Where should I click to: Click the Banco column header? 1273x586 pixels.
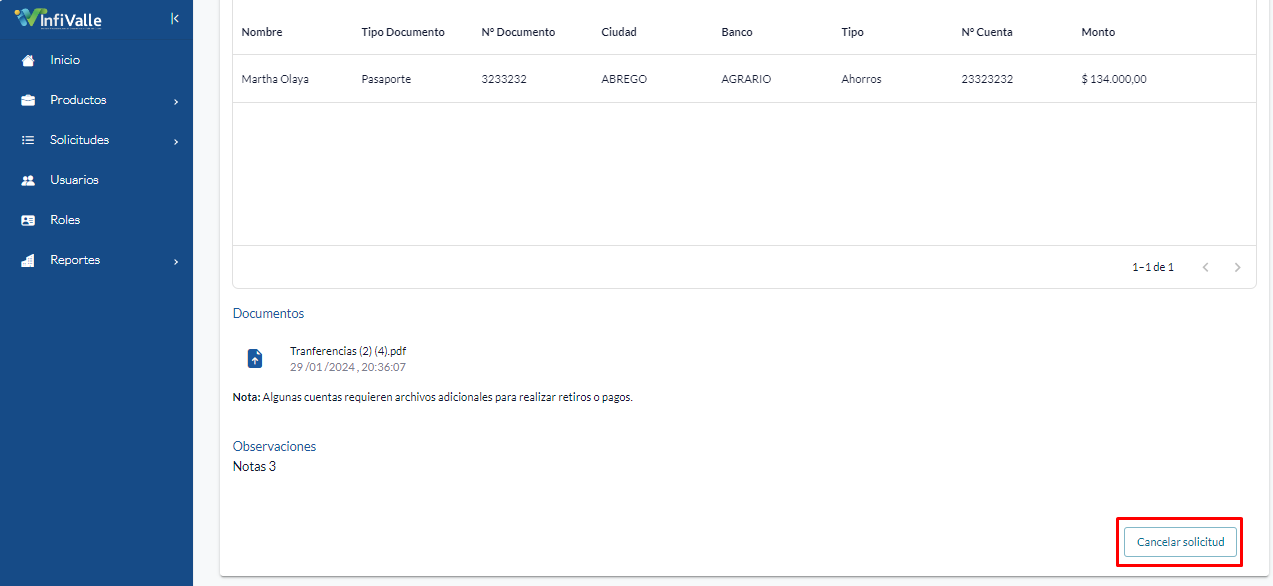738,32
